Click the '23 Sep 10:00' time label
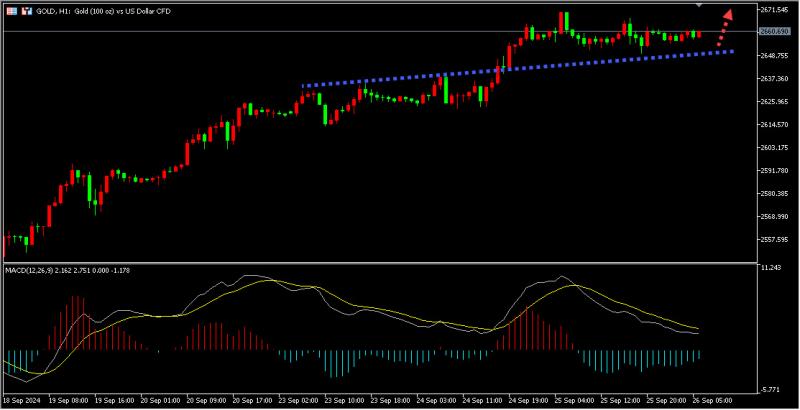 point(344,400)
